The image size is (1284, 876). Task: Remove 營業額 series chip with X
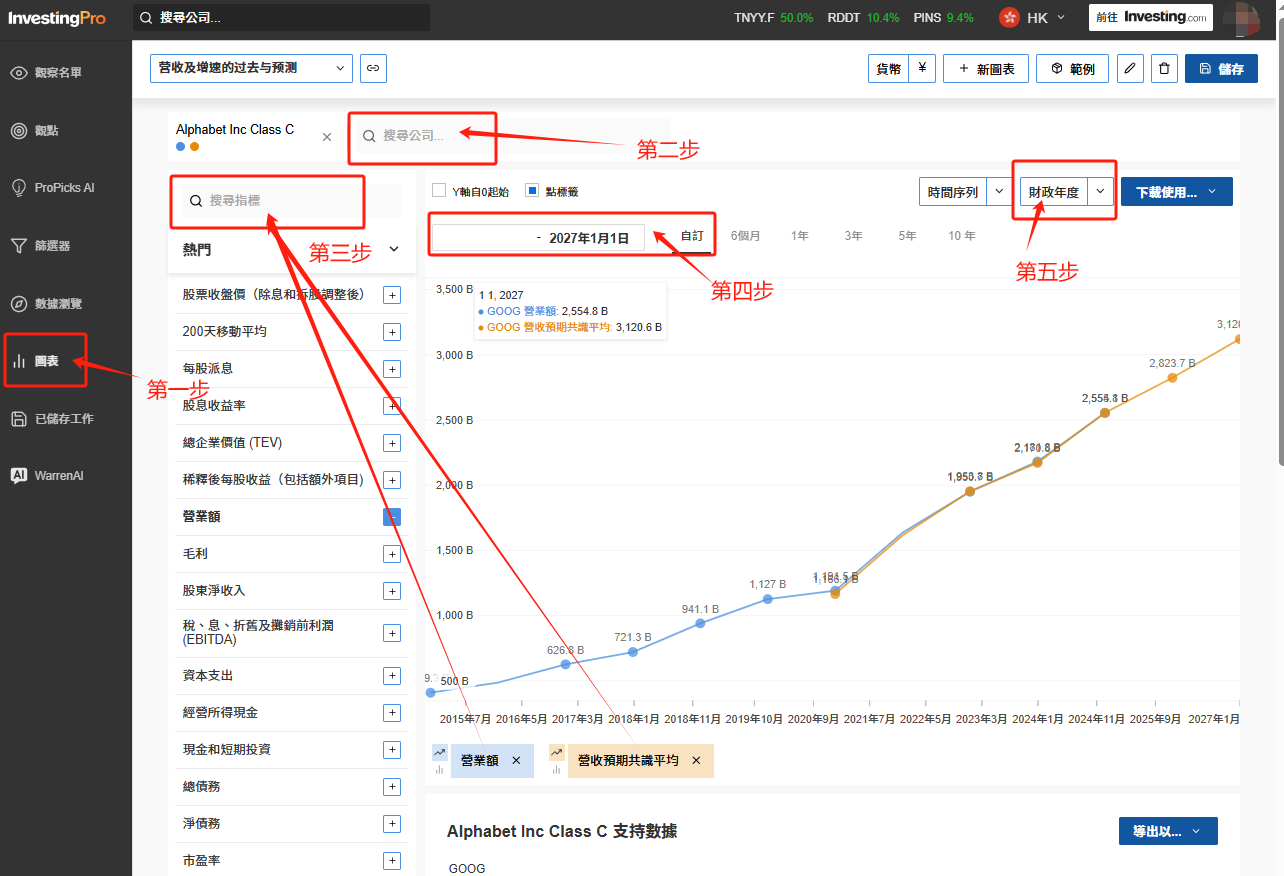[x=516, y=761]
